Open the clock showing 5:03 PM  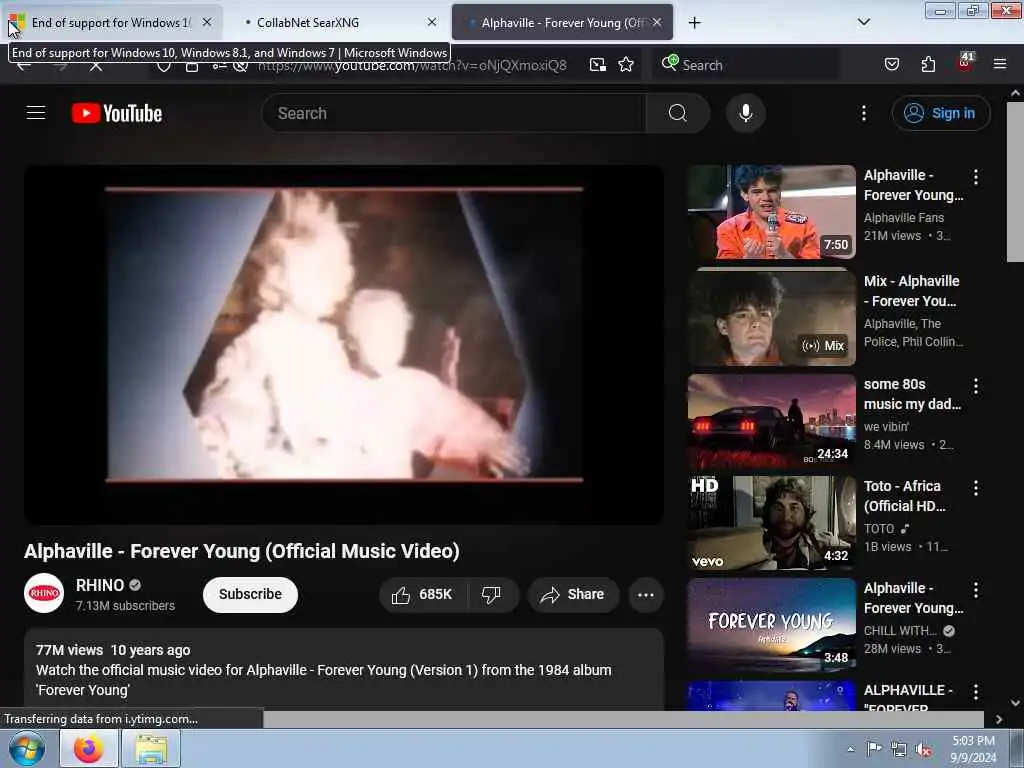coord(973,749)
